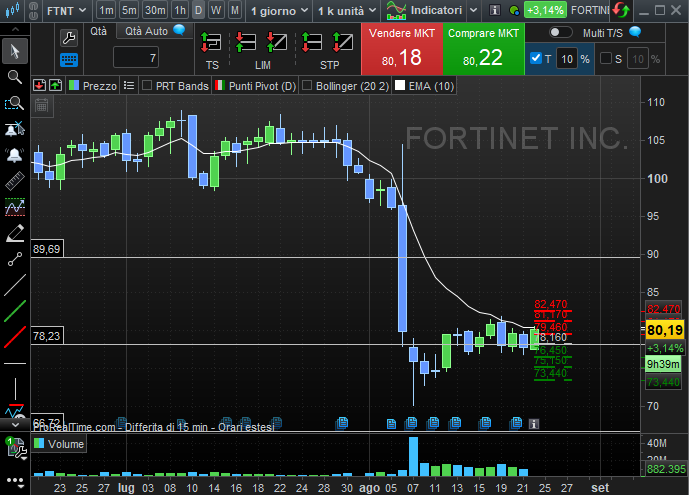This screenshot has height=495, width=689.
Task: Open the list icon next to Prezzo
Action: coord(129,86)
